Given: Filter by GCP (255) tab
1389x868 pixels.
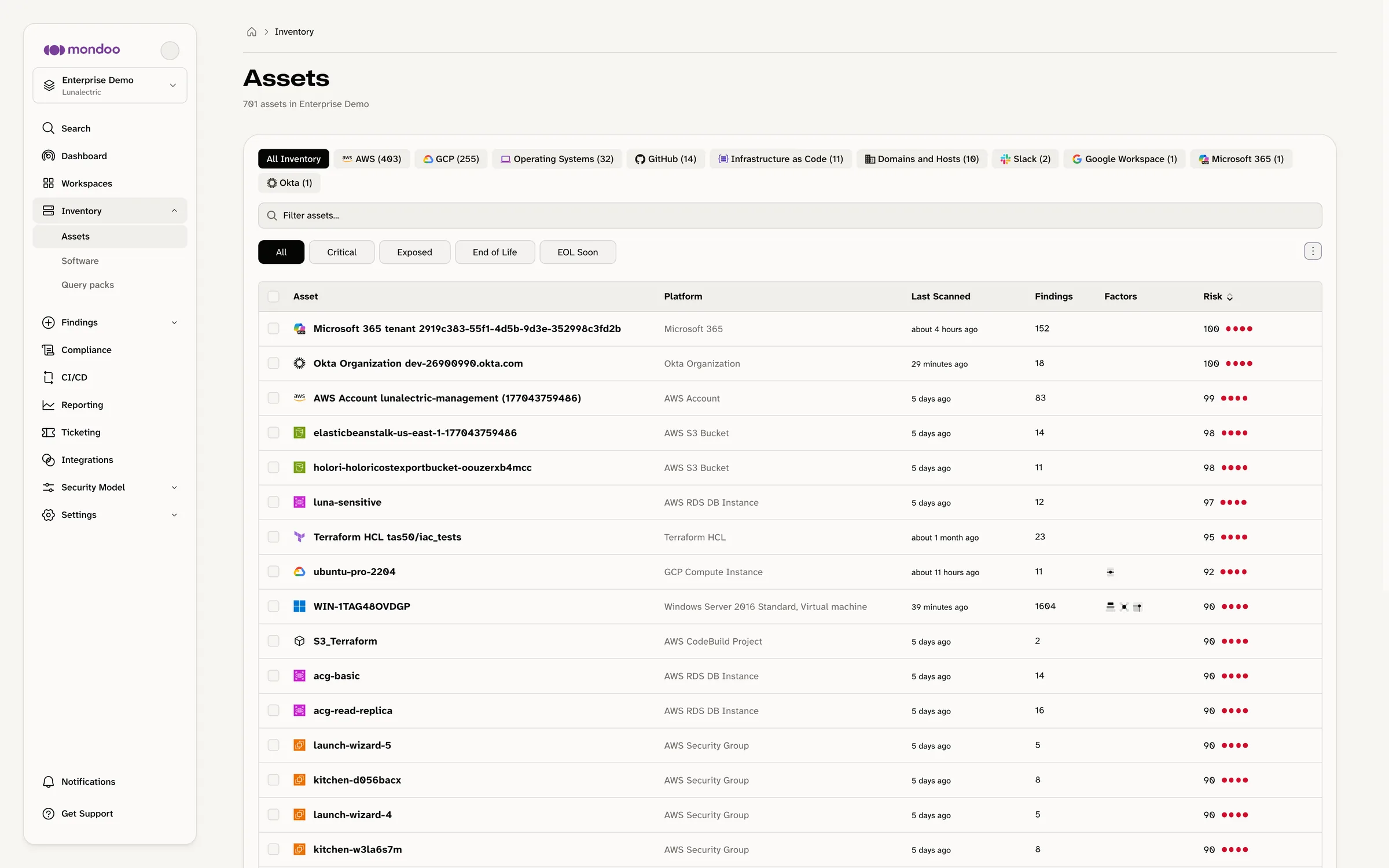Looking at the screenshot, I should (451, 159).
